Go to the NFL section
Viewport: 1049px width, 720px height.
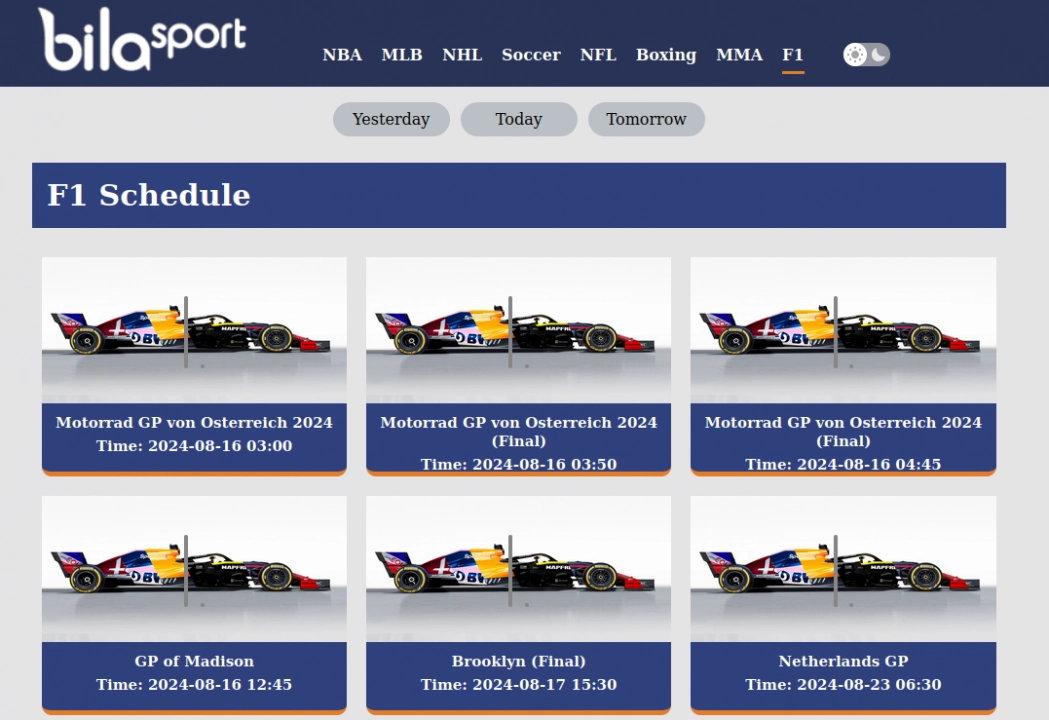pos(598,55)
